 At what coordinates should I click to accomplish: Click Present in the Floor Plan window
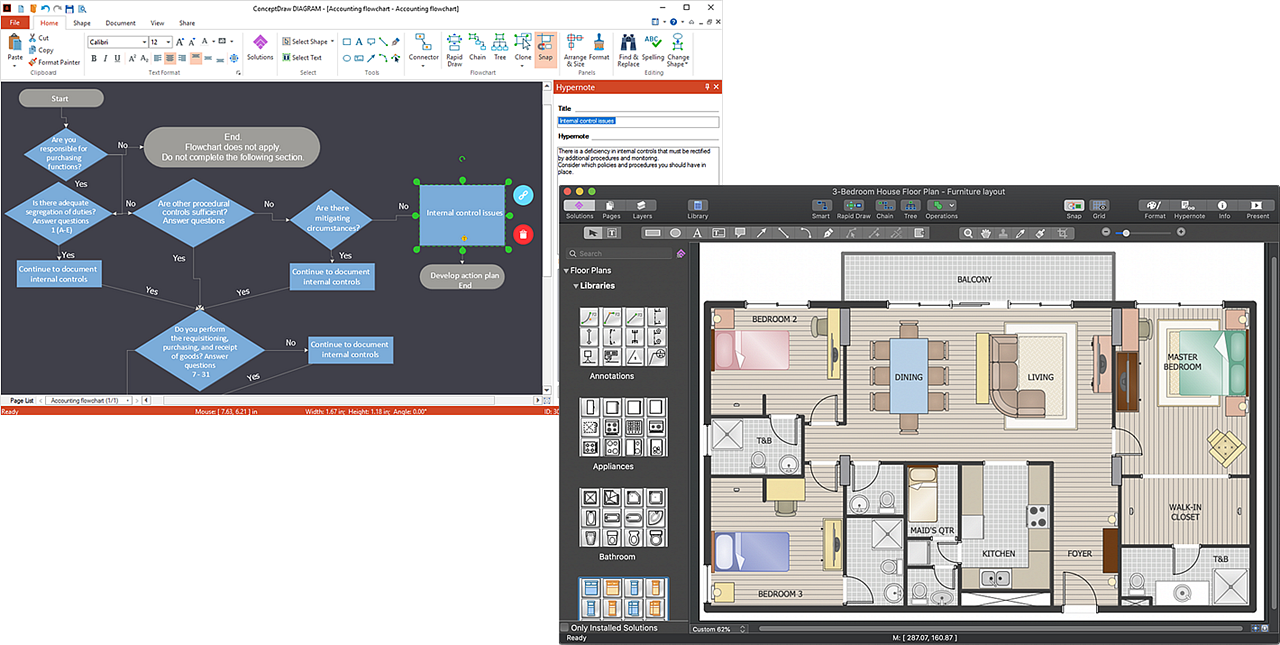[1258, 209]
